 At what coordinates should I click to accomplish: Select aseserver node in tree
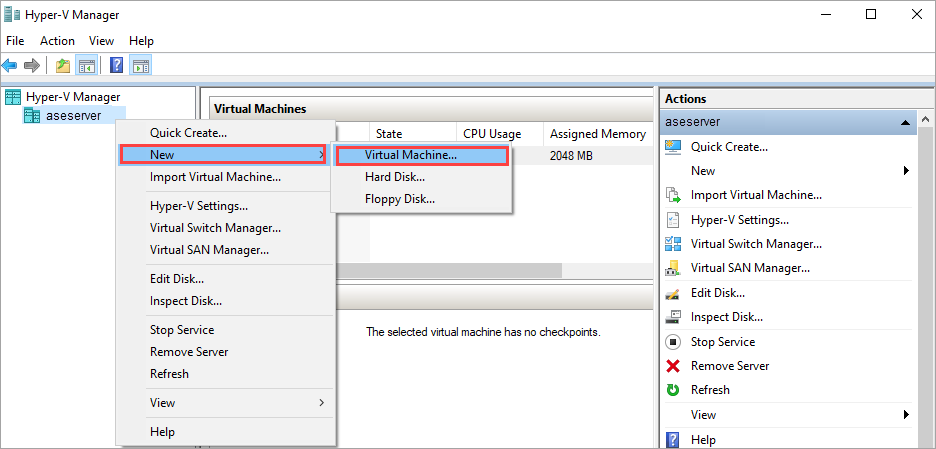[x=73, y=115]
